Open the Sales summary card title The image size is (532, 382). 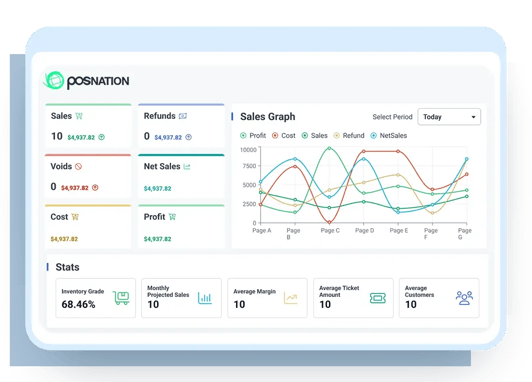click(61, 116)
